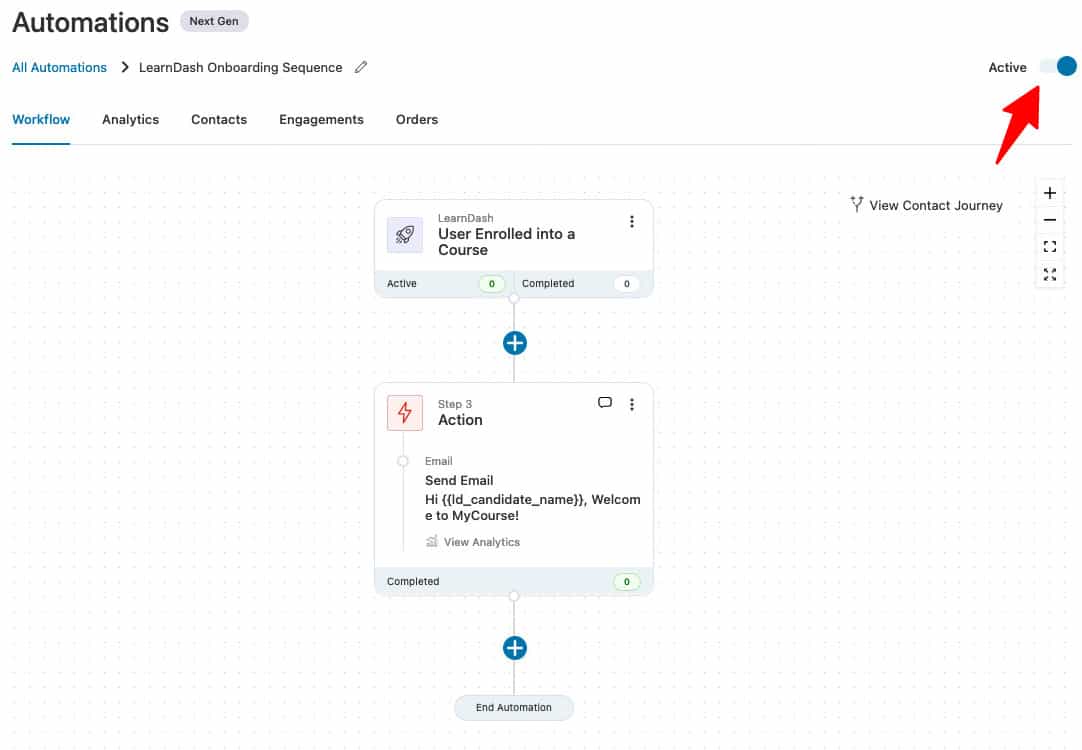The height and width of the screenshot is (750, 1082).
Task: Go to All Automations link
Action: (59, 67)
